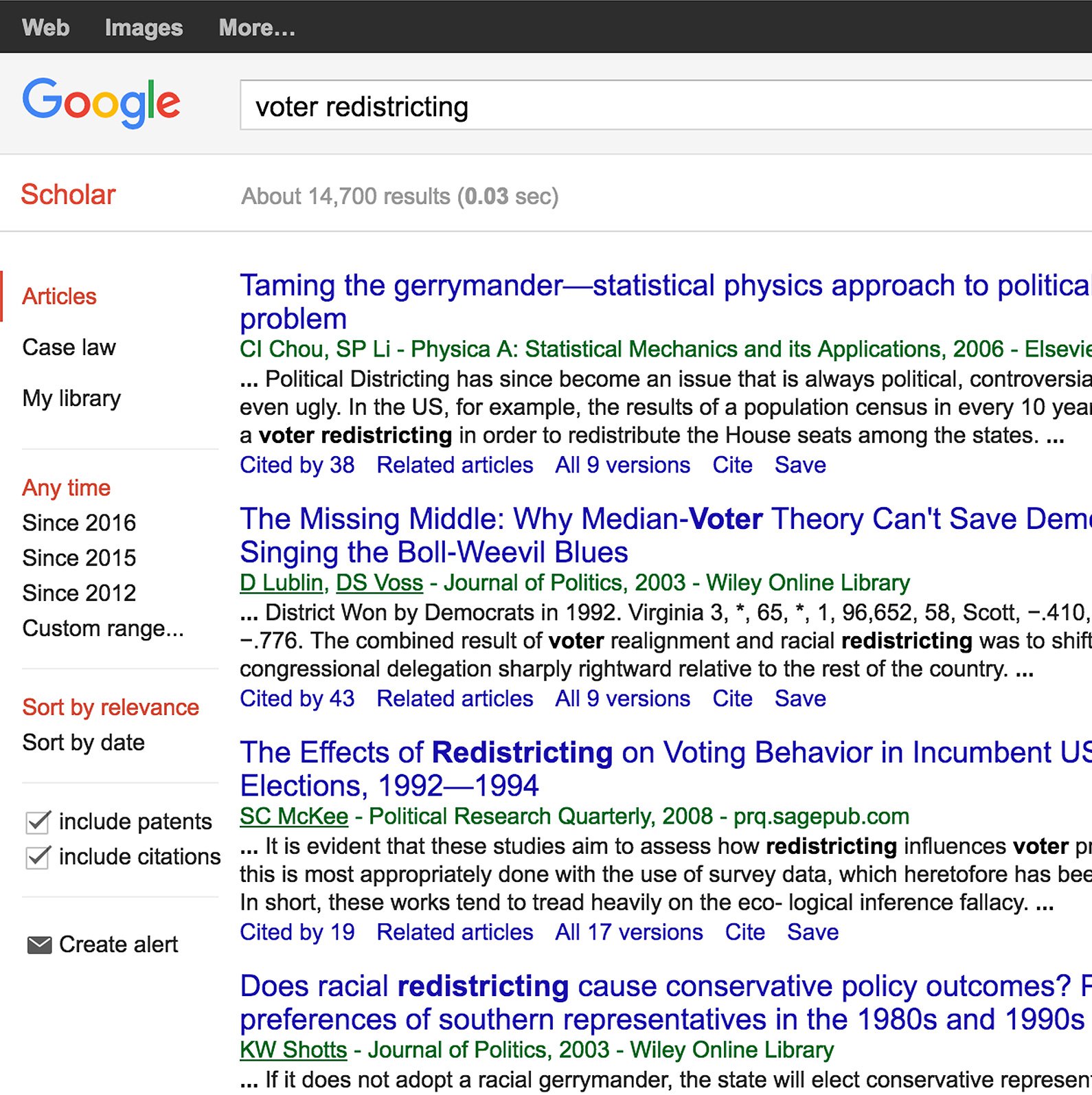Click Cited by 38
1092x1095 pixels.
click(297, 465)
